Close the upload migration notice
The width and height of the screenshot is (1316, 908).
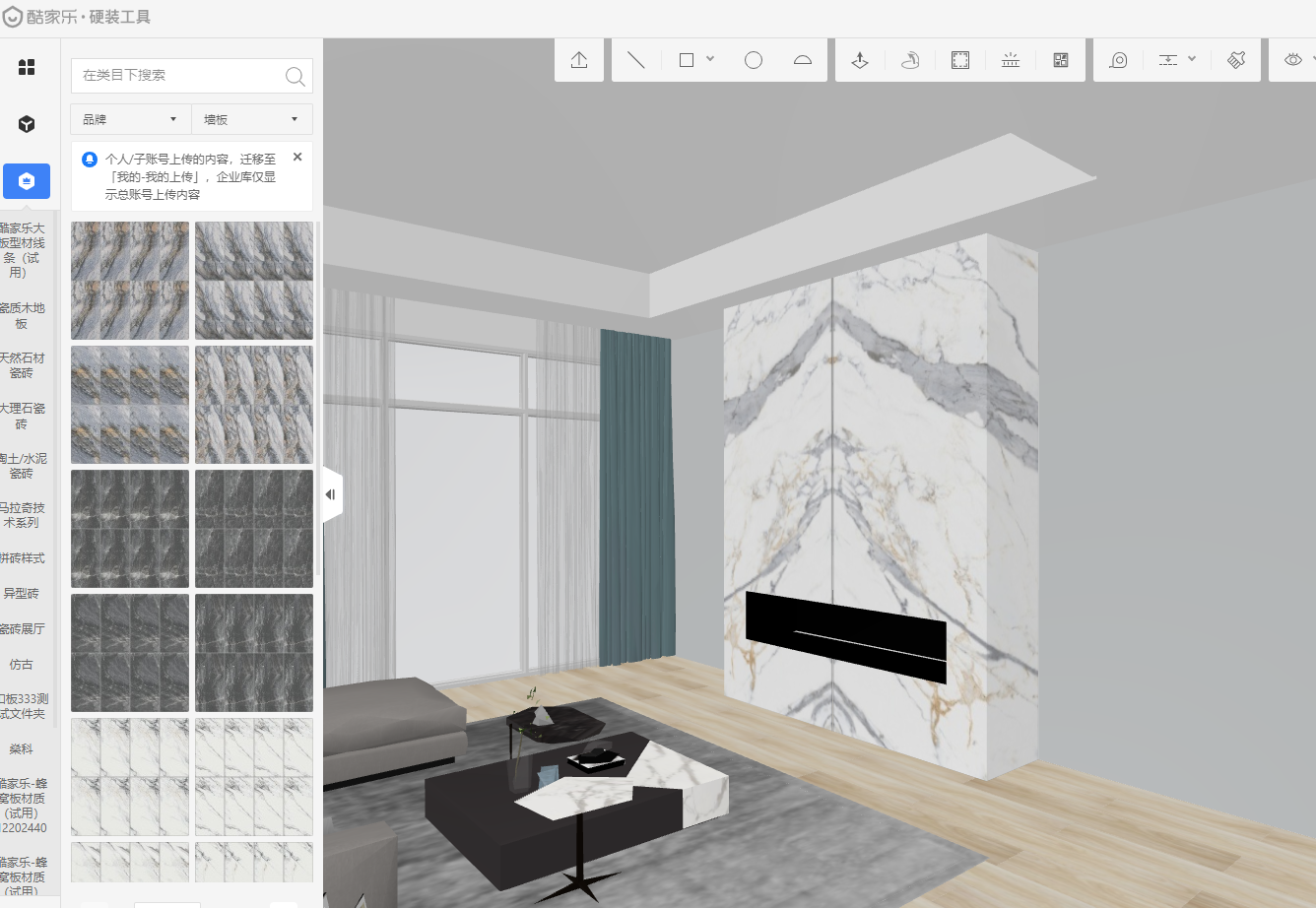[x=297, y=157]
